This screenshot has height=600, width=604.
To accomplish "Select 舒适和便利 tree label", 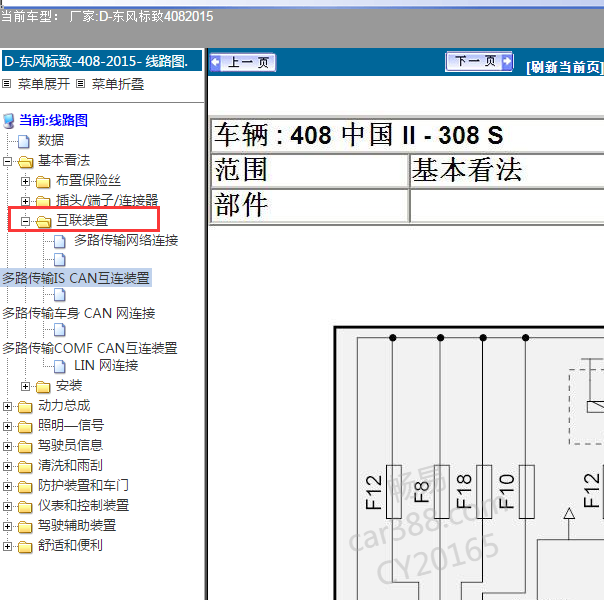I will (70, 545).
